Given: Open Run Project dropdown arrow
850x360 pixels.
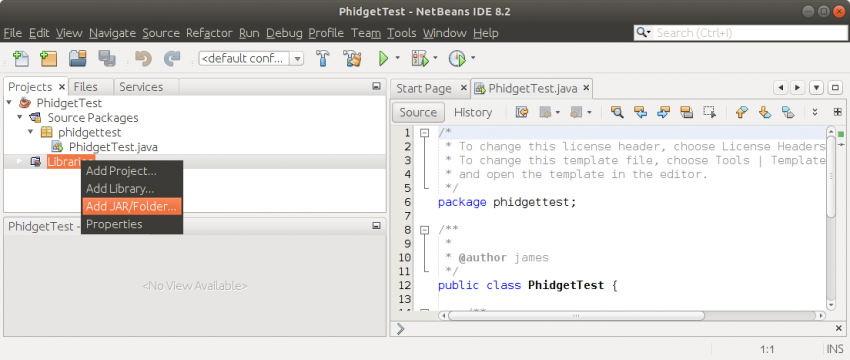Looking at the screenshot, I should (397, 58).
